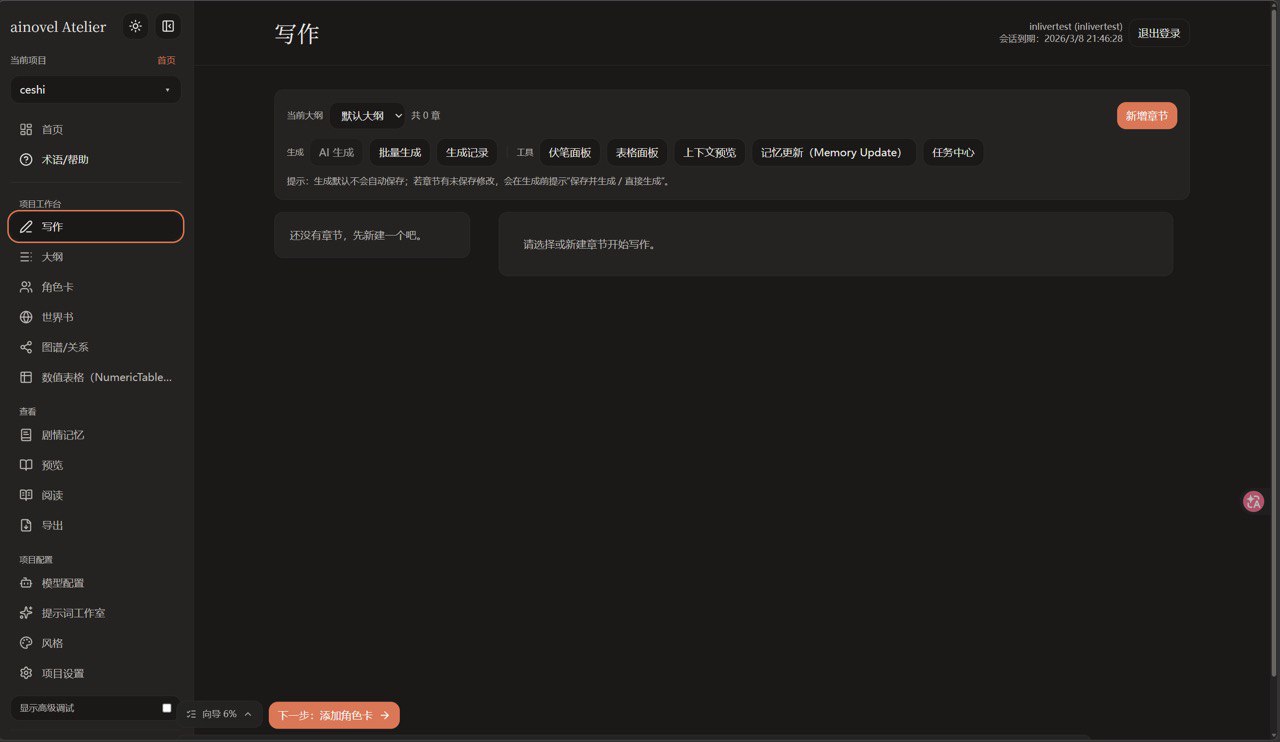Click the 首页 link beside 当前项目

(166, 61)
